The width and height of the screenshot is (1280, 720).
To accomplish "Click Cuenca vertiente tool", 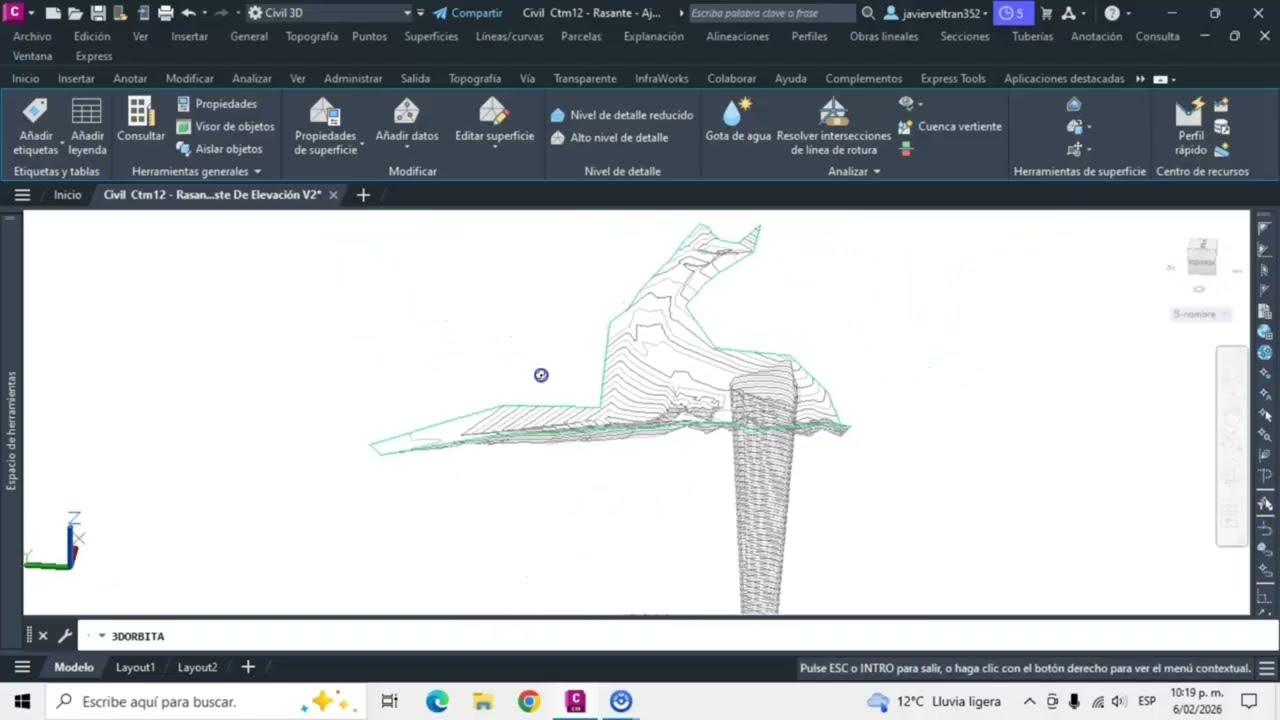I will click(x=949, y=127).
